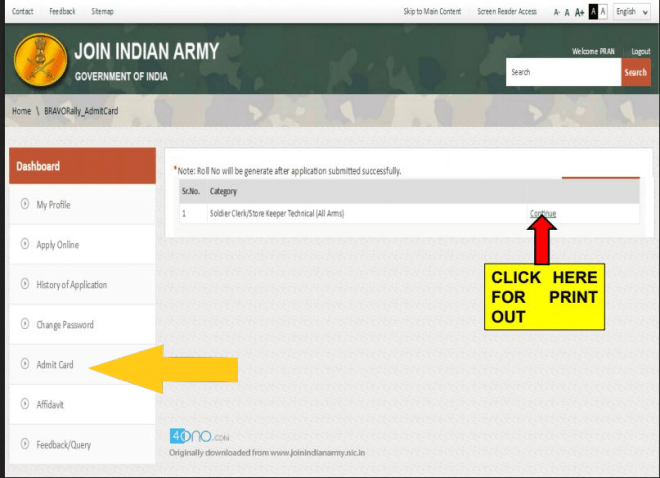660x478 pixels.
Task: Click the circle arrow icon beside Apply Online
Action: tap(25, 244)
